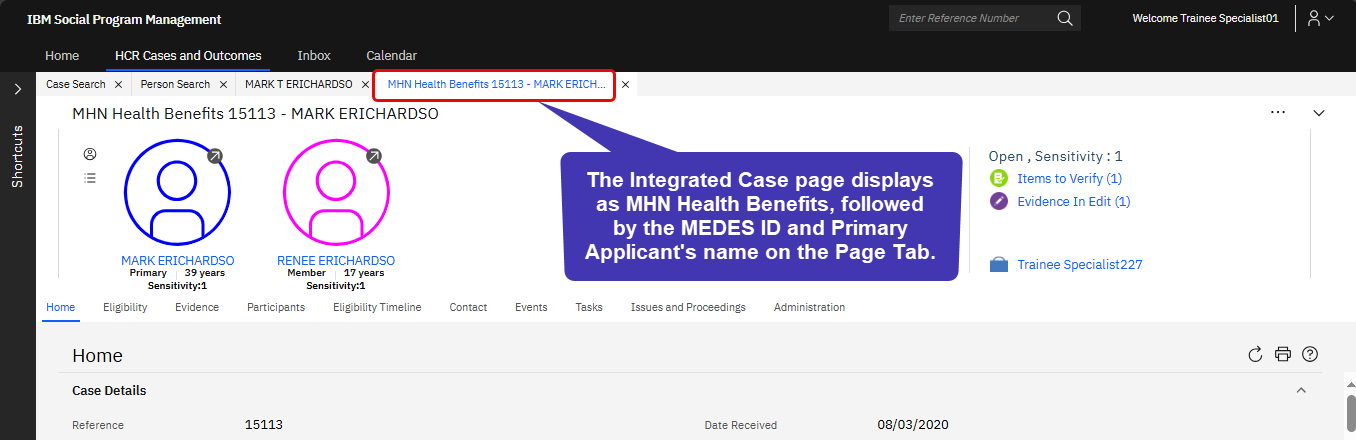This screenshot has height=440, width=1356.
Task: Click the case owner briefcase icon
Action: [x=998, y=265]
